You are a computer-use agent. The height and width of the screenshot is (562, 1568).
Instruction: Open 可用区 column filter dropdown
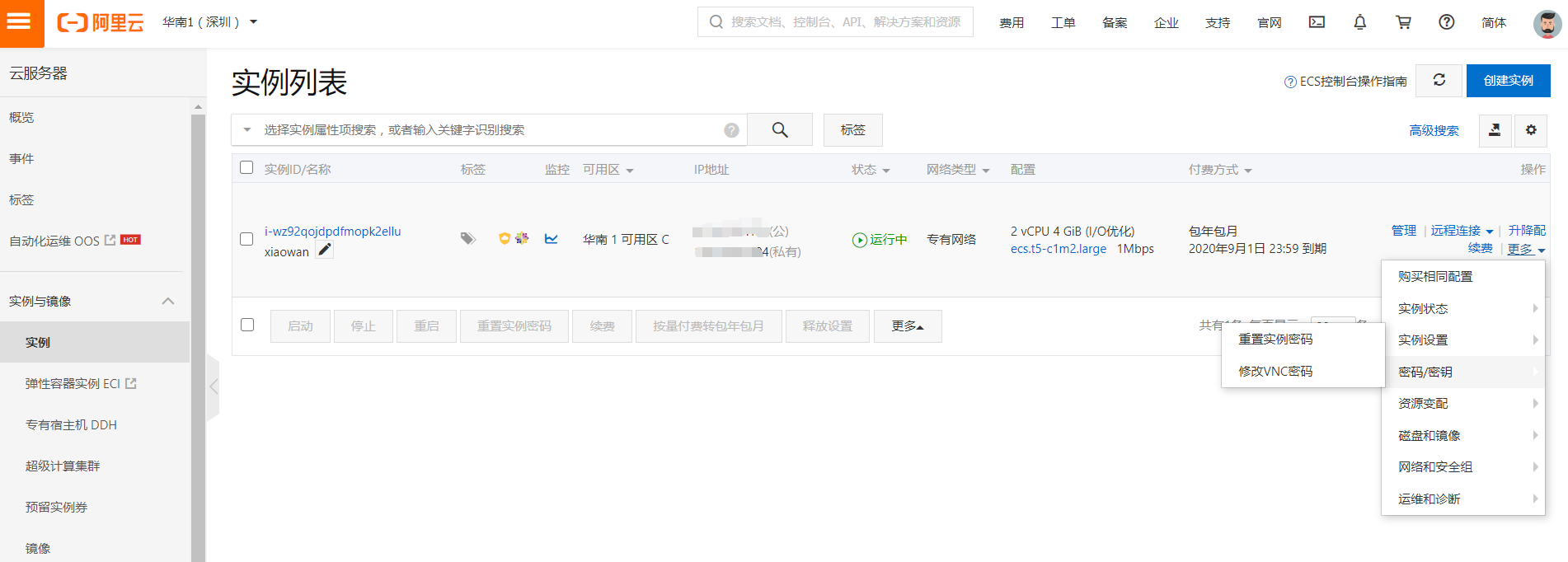(x=630, y=171)
